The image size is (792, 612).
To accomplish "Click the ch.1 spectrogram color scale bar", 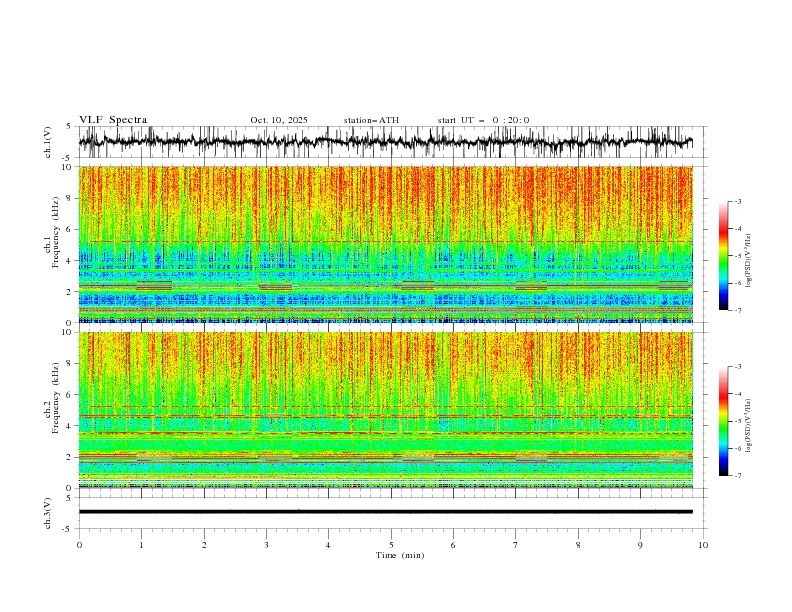I will point(724,256).
